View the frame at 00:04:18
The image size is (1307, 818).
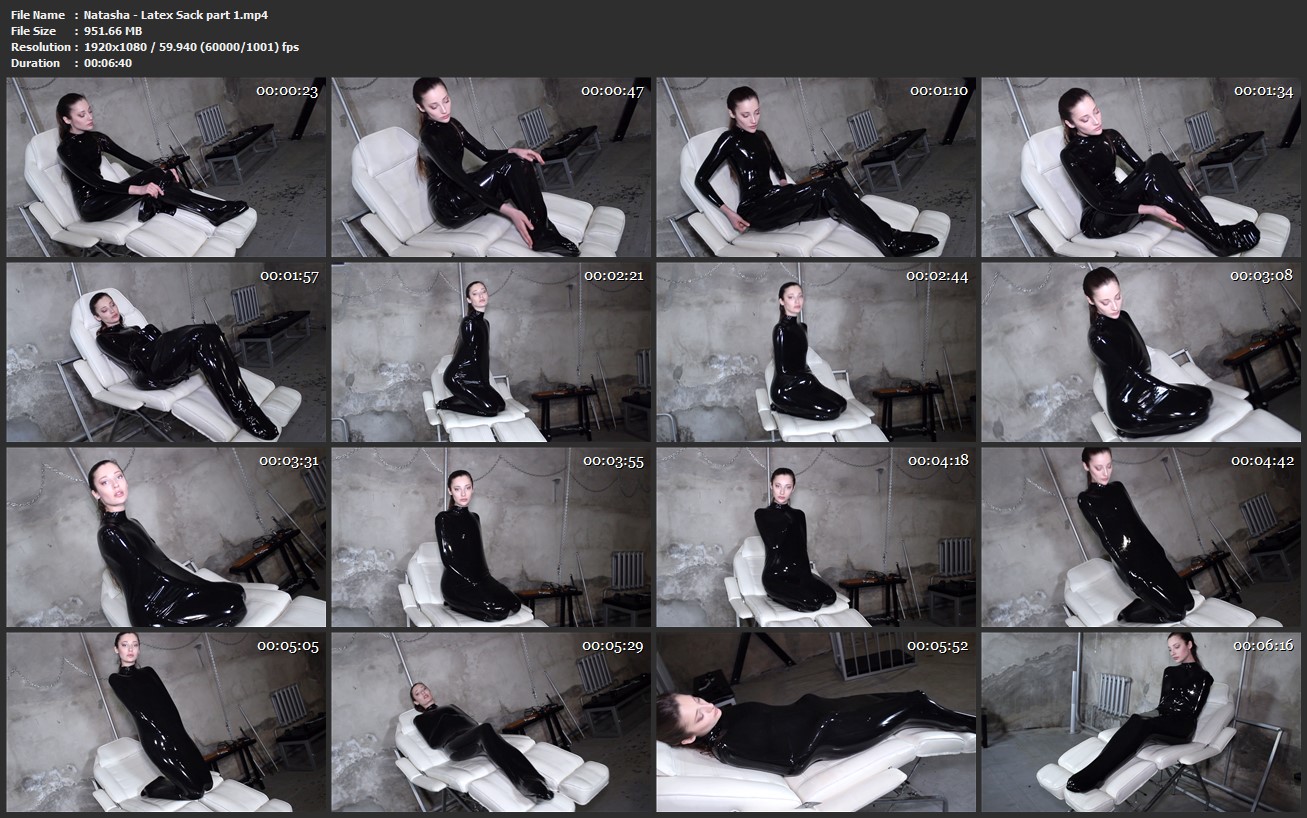[x=816, y=537]
